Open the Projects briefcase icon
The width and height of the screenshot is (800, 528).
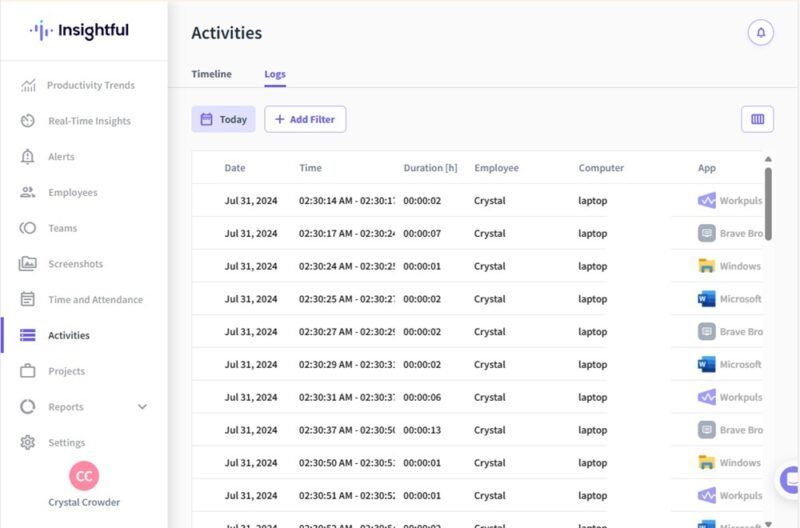(28, 371)
